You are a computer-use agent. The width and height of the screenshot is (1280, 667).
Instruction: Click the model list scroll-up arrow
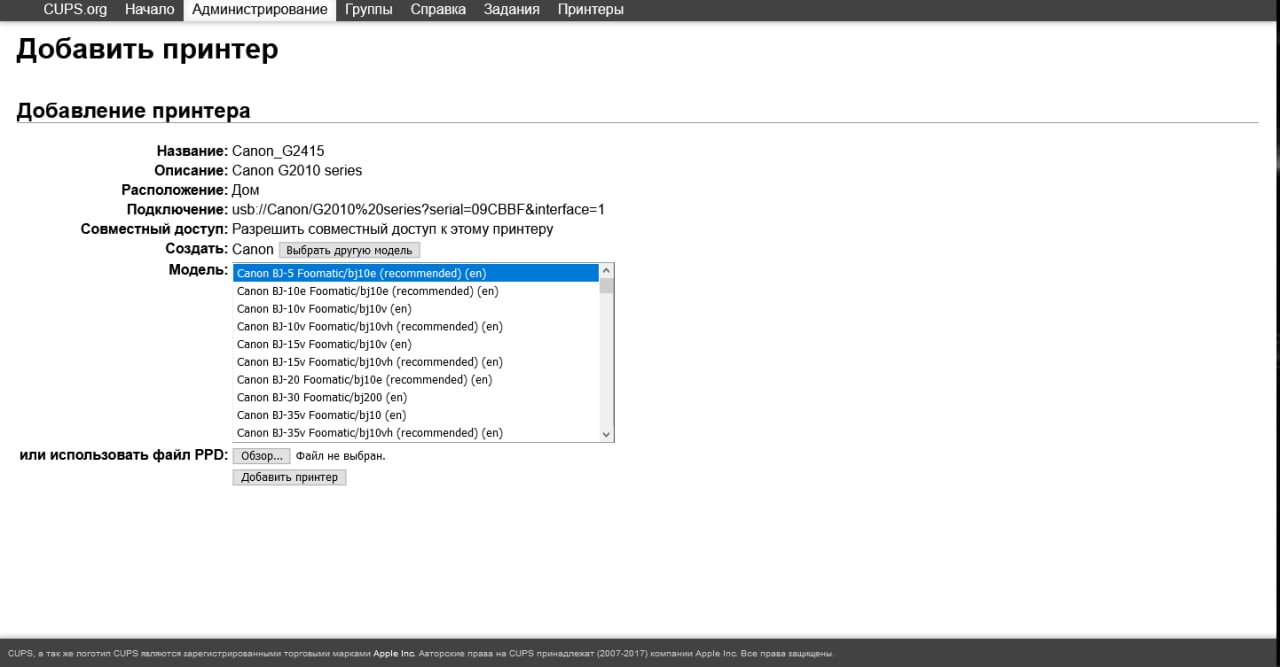coord(606,271)
